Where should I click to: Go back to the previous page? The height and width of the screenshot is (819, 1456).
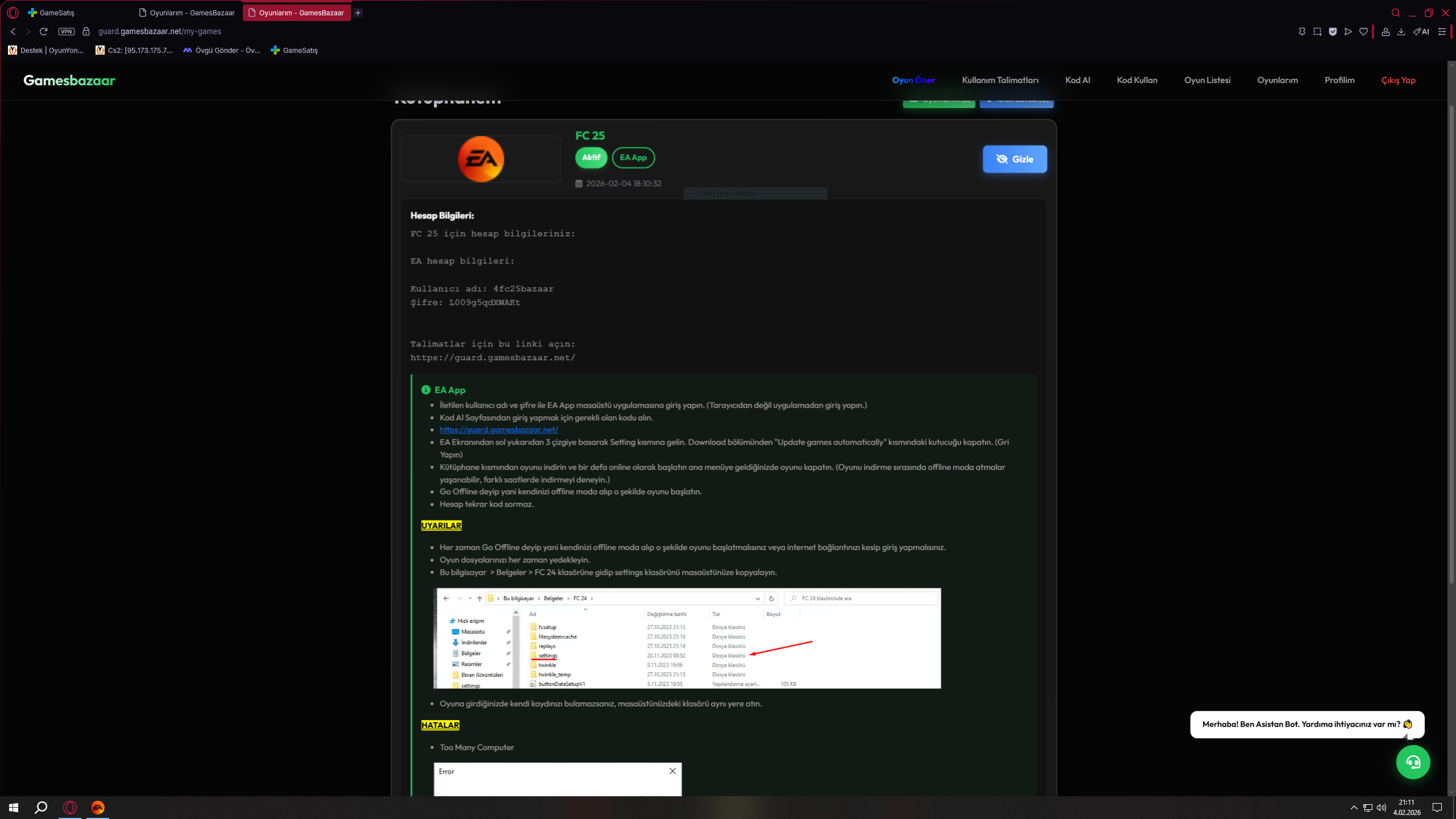(13, 31)
